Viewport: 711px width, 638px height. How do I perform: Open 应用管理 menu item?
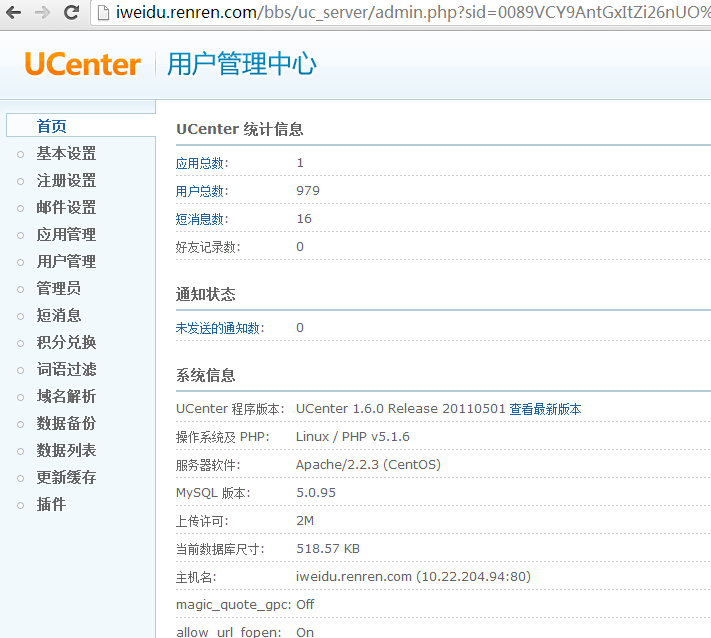tap(66, 234)
